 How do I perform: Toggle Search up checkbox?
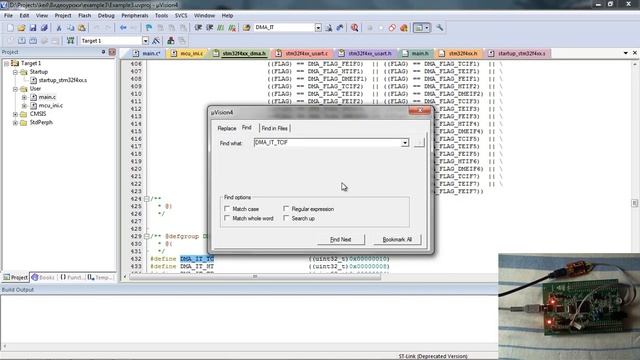pos(286,218)
